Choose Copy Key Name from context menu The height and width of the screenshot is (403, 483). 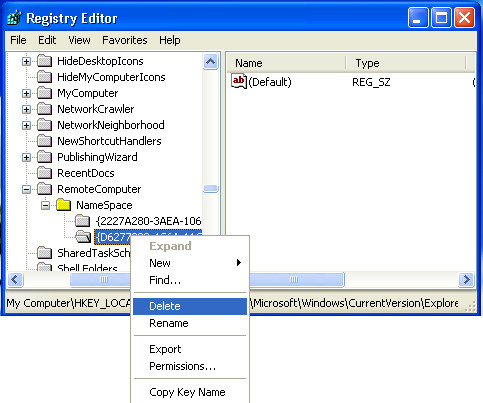190,392
